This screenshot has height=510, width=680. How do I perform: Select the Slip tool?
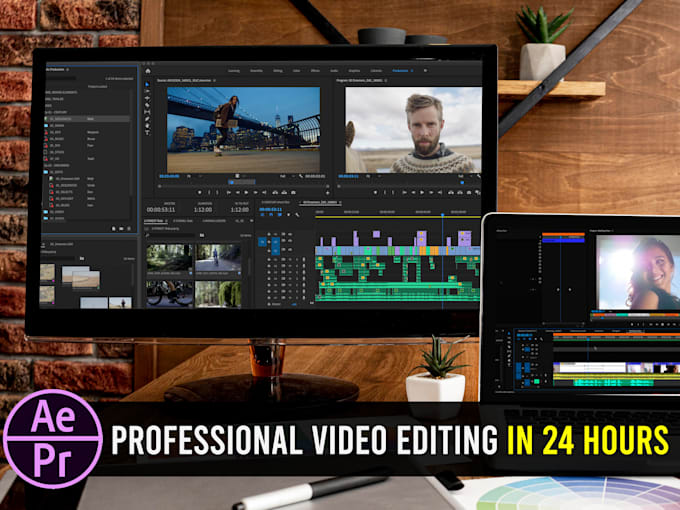click(x=147, y=112)
